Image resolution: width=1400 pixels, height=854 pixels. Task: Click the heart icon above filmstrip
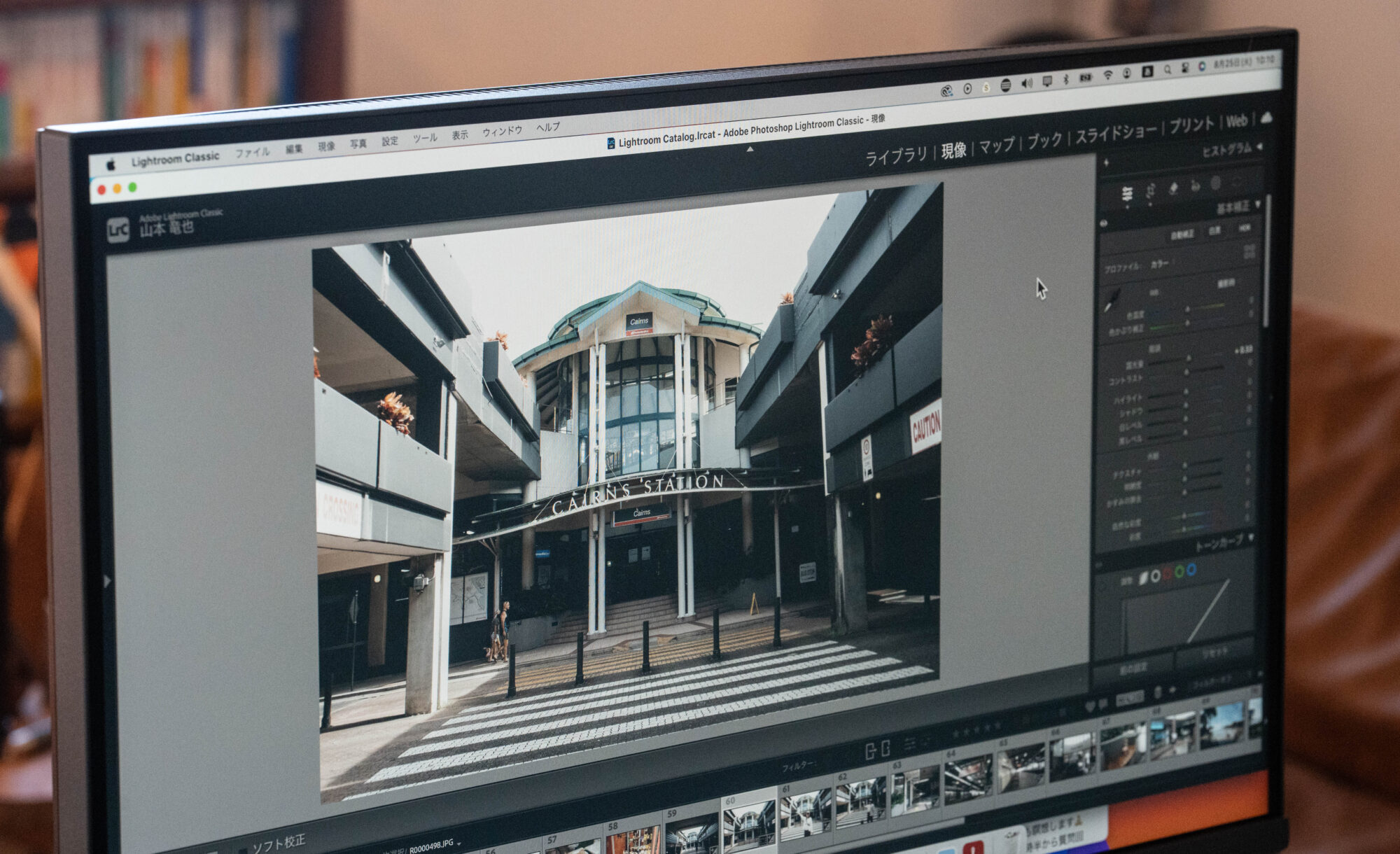(x=1090, y=706)
